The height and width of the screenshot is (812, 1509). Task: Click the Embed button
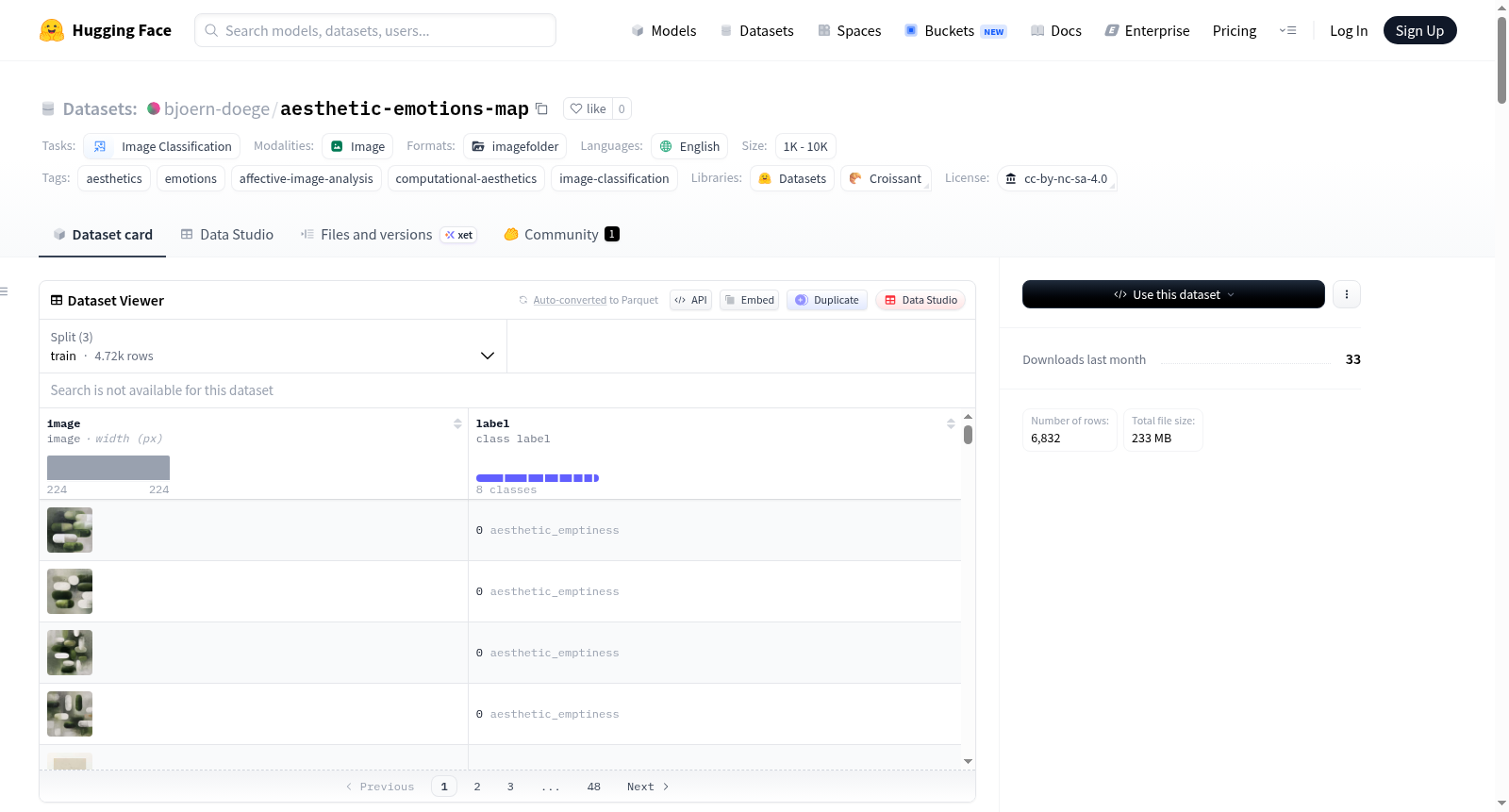coord(749,300)
